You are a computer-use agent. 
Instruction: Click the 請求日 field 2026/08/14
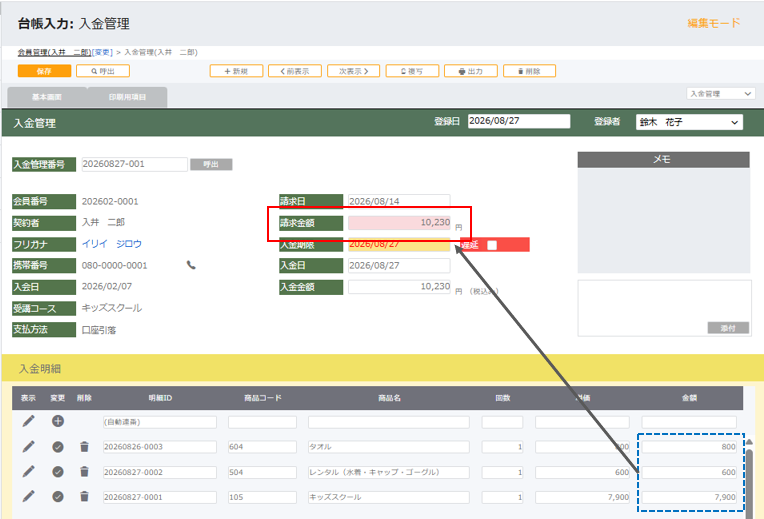(399, 201)
